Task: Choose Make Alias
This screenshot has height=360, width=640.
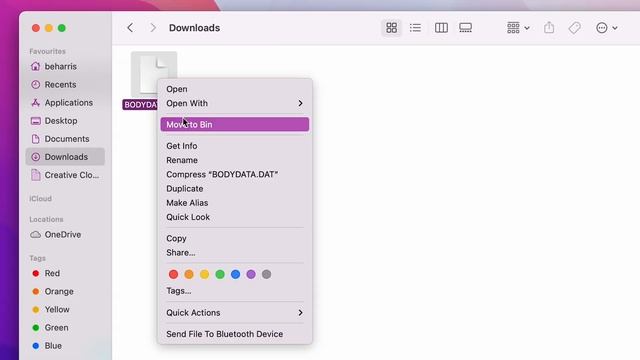Action: [235, 203]
